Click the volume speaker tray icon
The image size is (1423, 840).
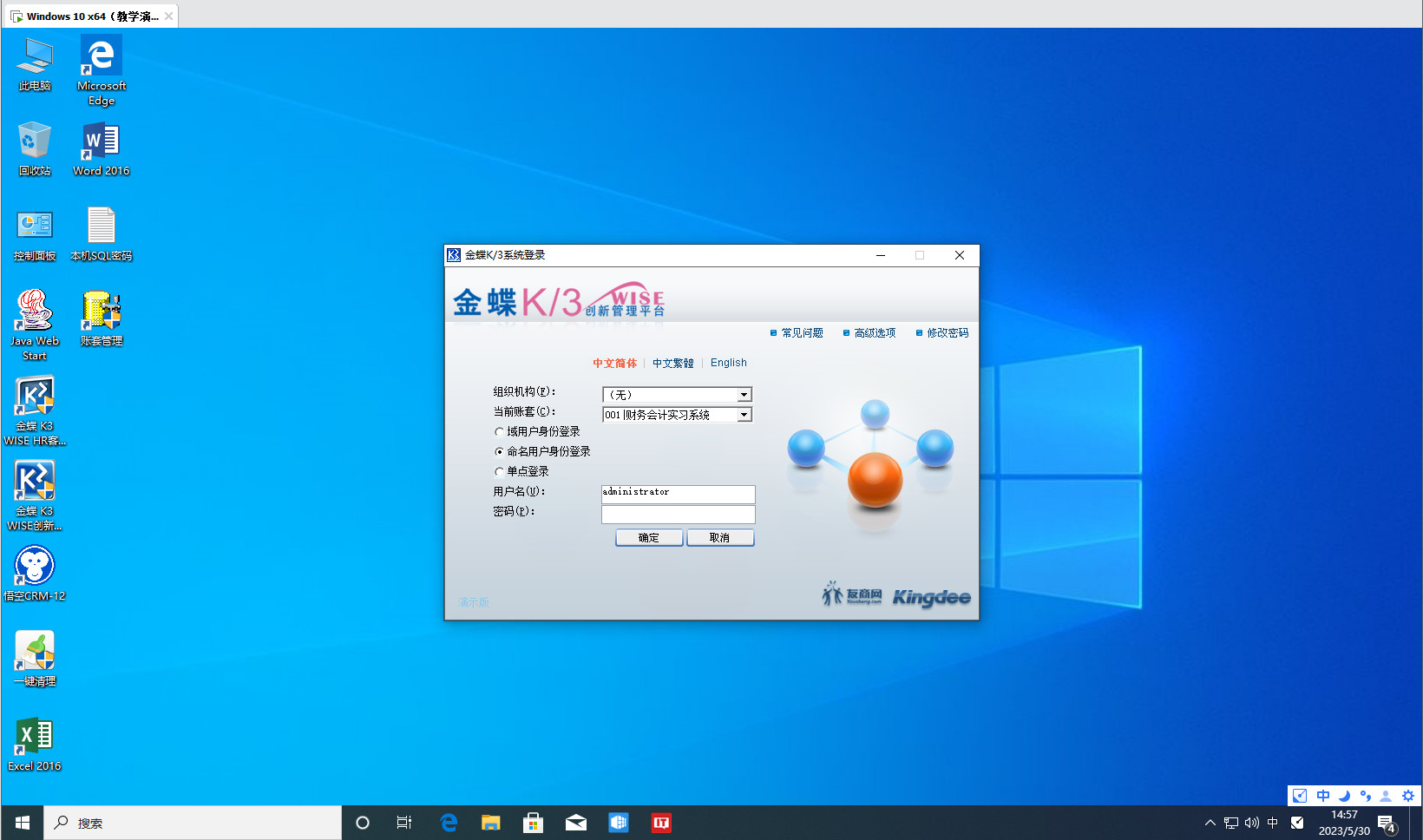coord(1252,823)
